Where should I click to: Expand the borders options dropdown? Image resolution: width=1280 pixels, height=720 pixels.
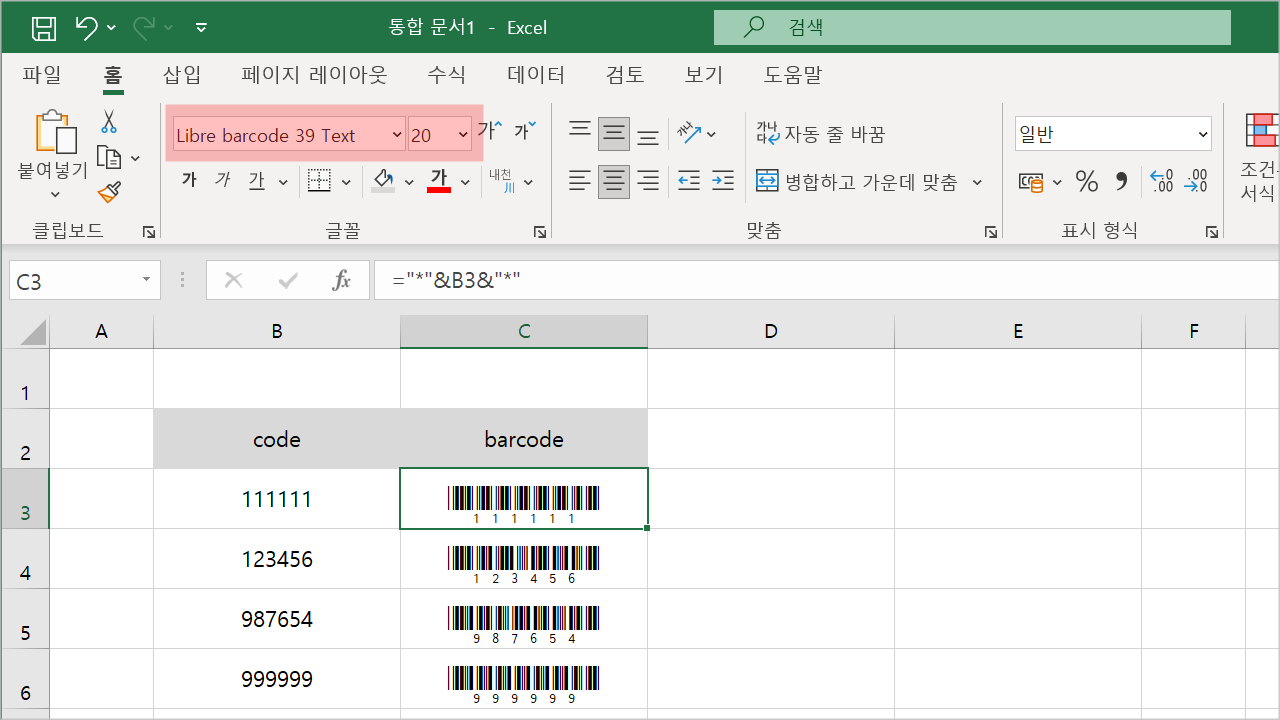click(x=346, y=182)
